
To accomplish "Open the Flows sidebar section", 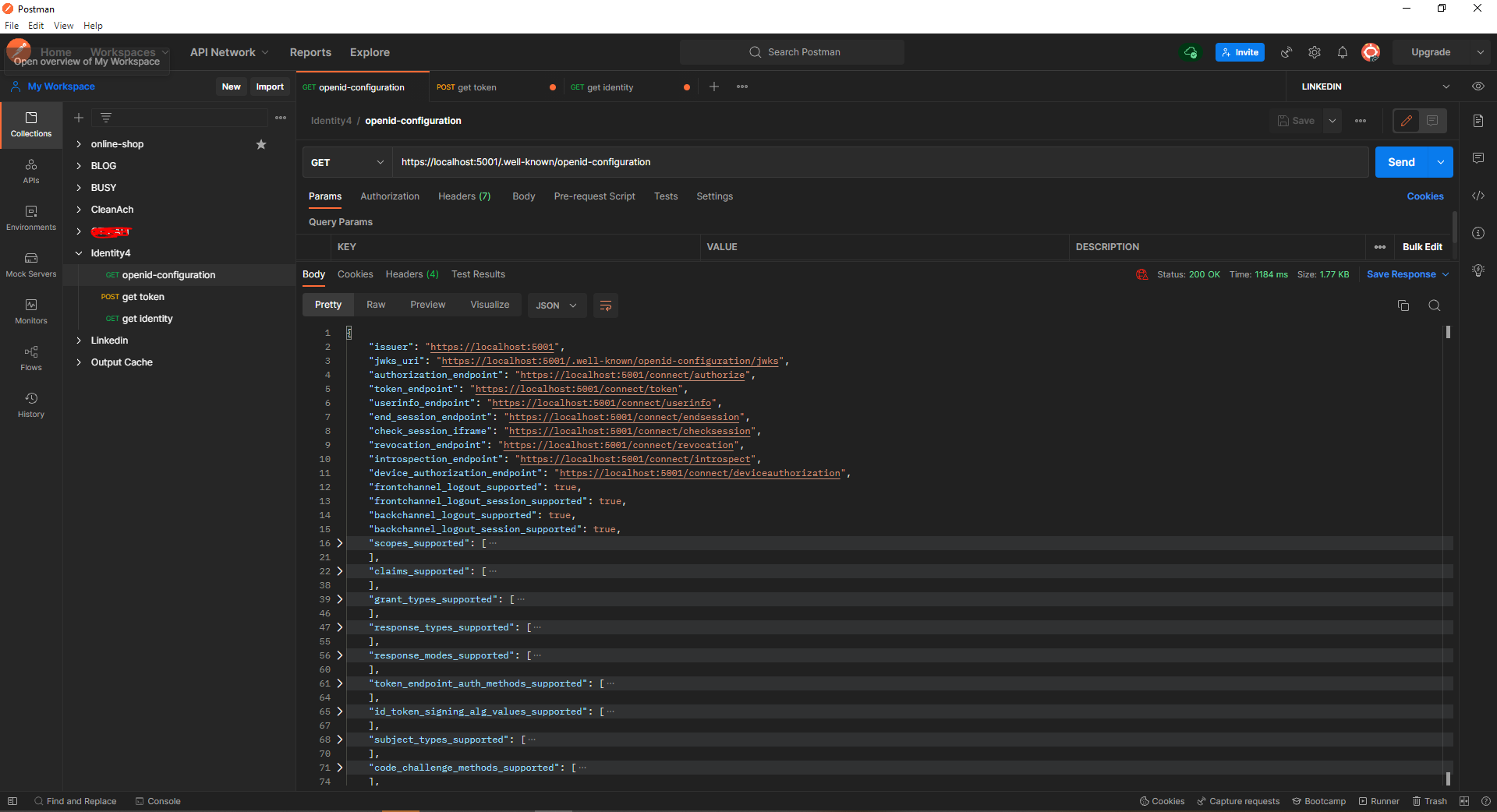I will click(31, 358).
